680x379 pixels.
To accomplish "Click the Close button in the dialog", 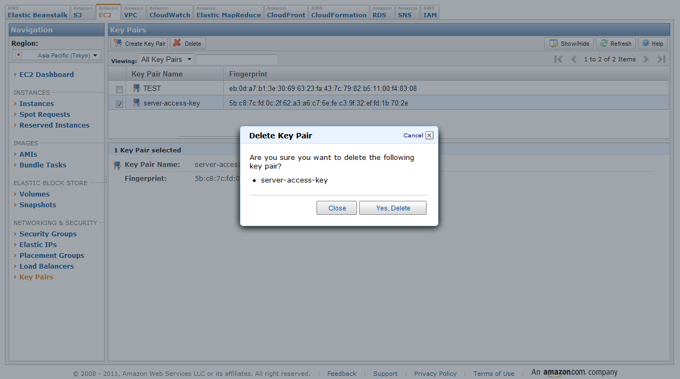I will click(x=337, y=208).
